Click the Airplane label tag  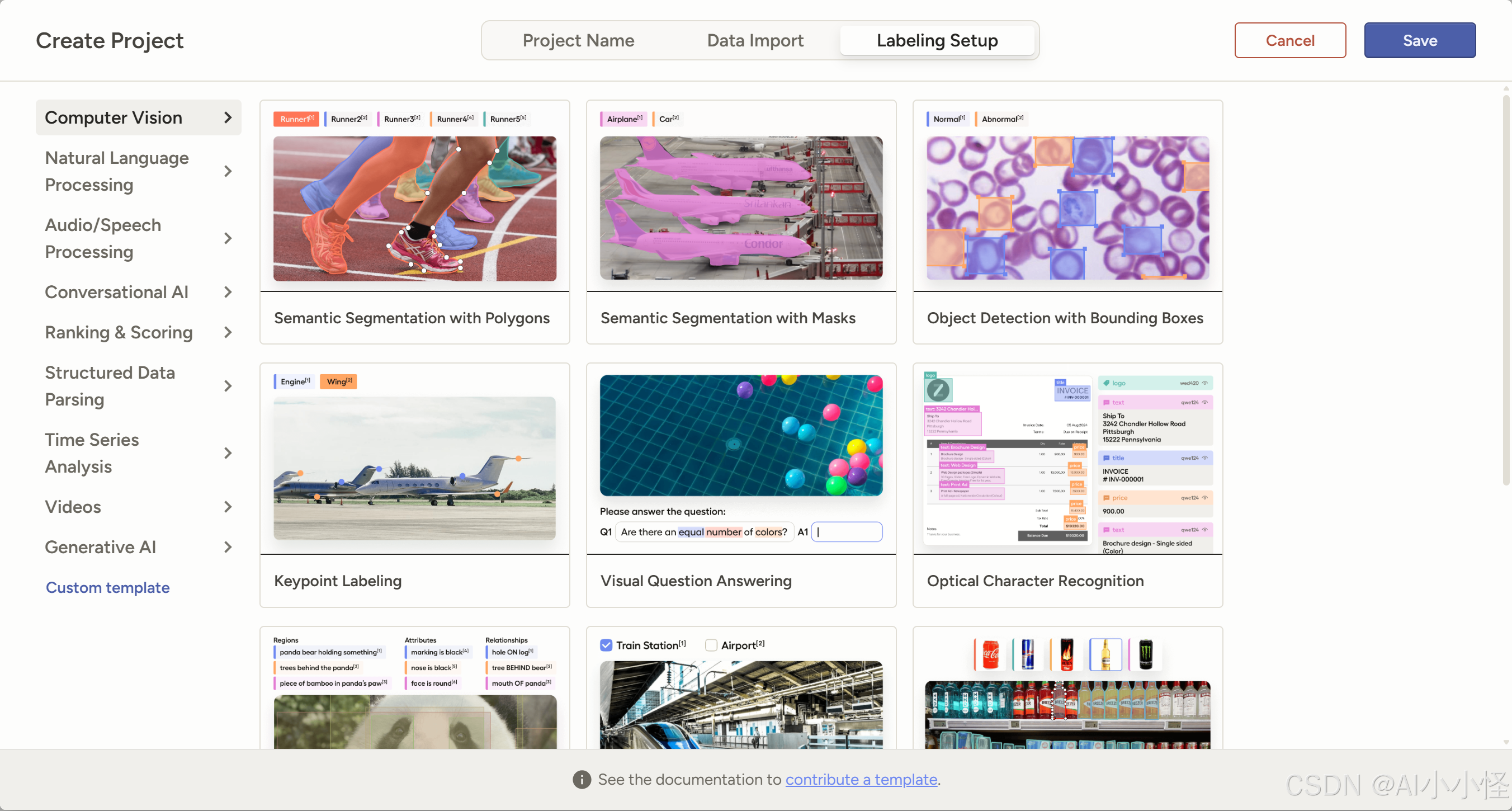(623, 119)
